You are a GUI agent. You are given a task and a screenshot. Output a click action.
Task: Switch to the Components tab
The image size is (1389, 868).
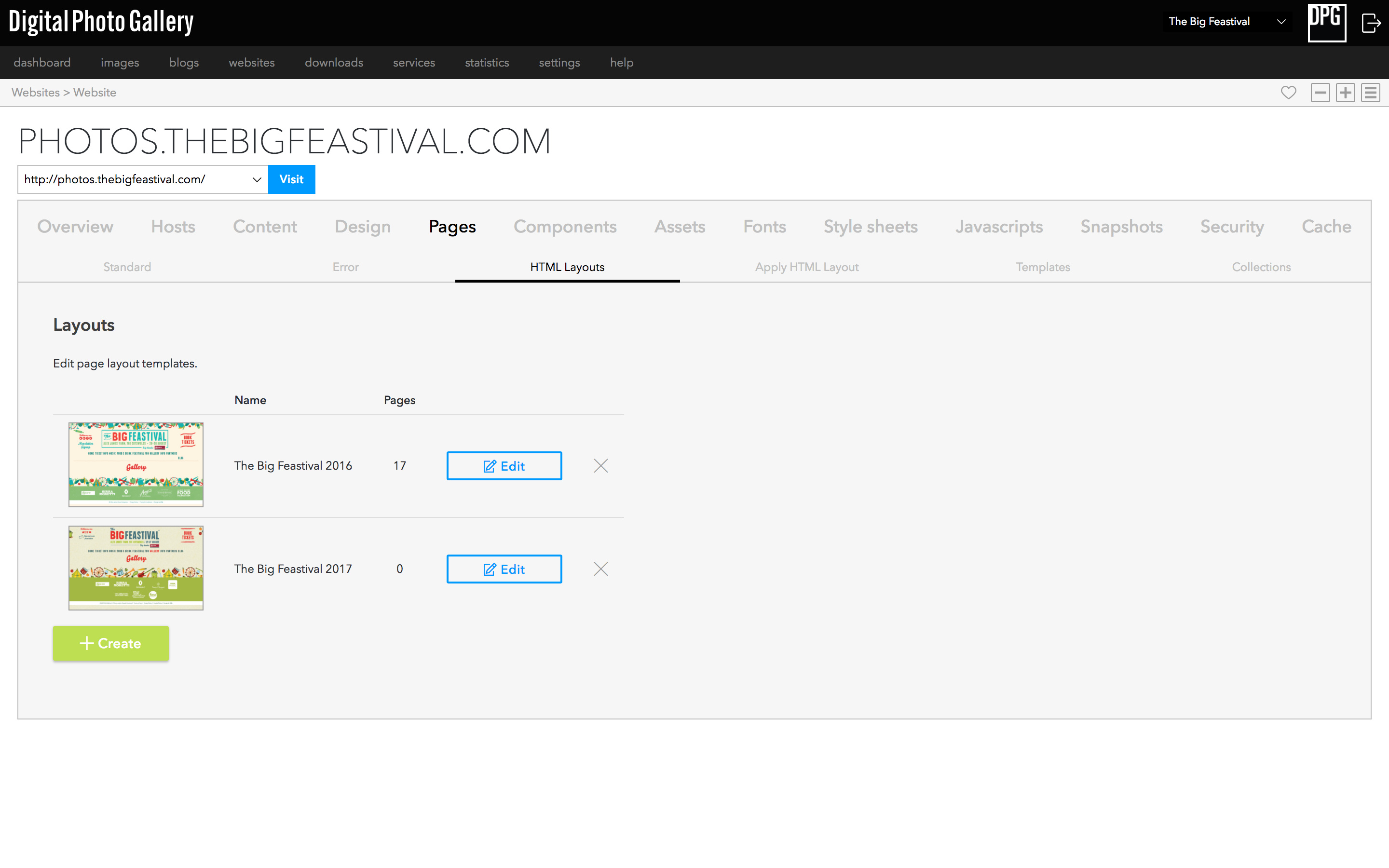point(565,226)
